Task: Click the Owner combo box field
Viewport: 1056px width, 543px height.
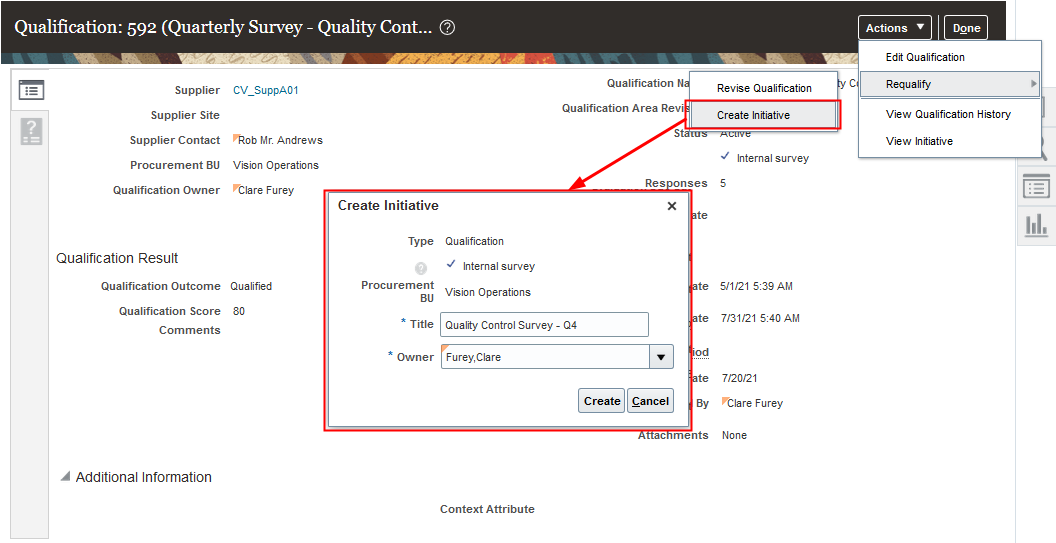Action: tap(545, 357)
